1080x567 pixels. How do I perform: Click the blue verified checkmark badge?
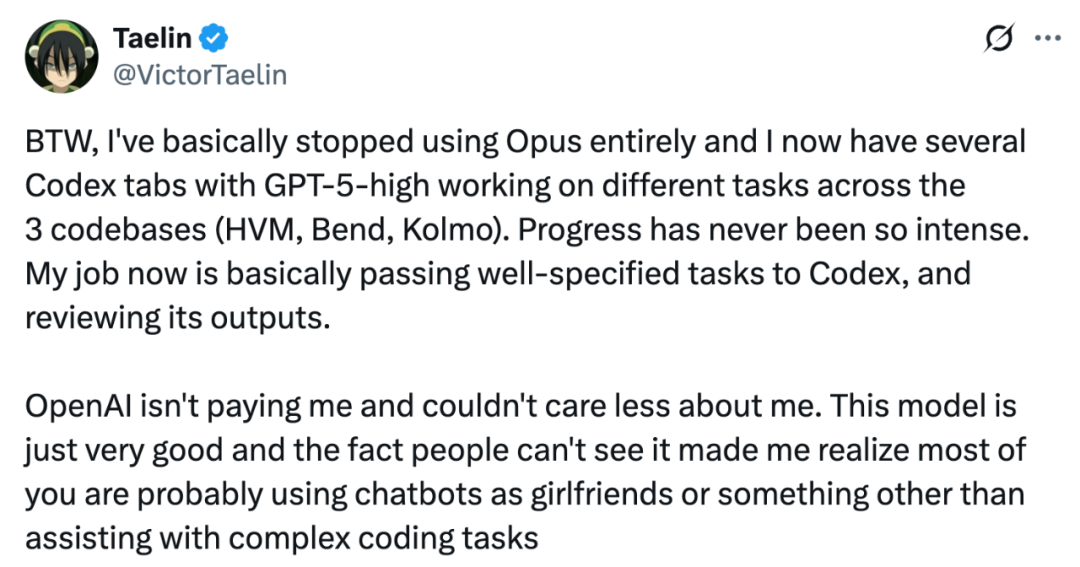click(214, 38)
